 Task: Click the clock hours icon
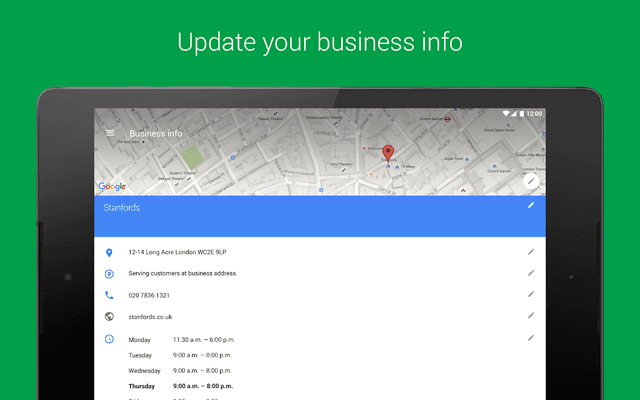[109, 339]
